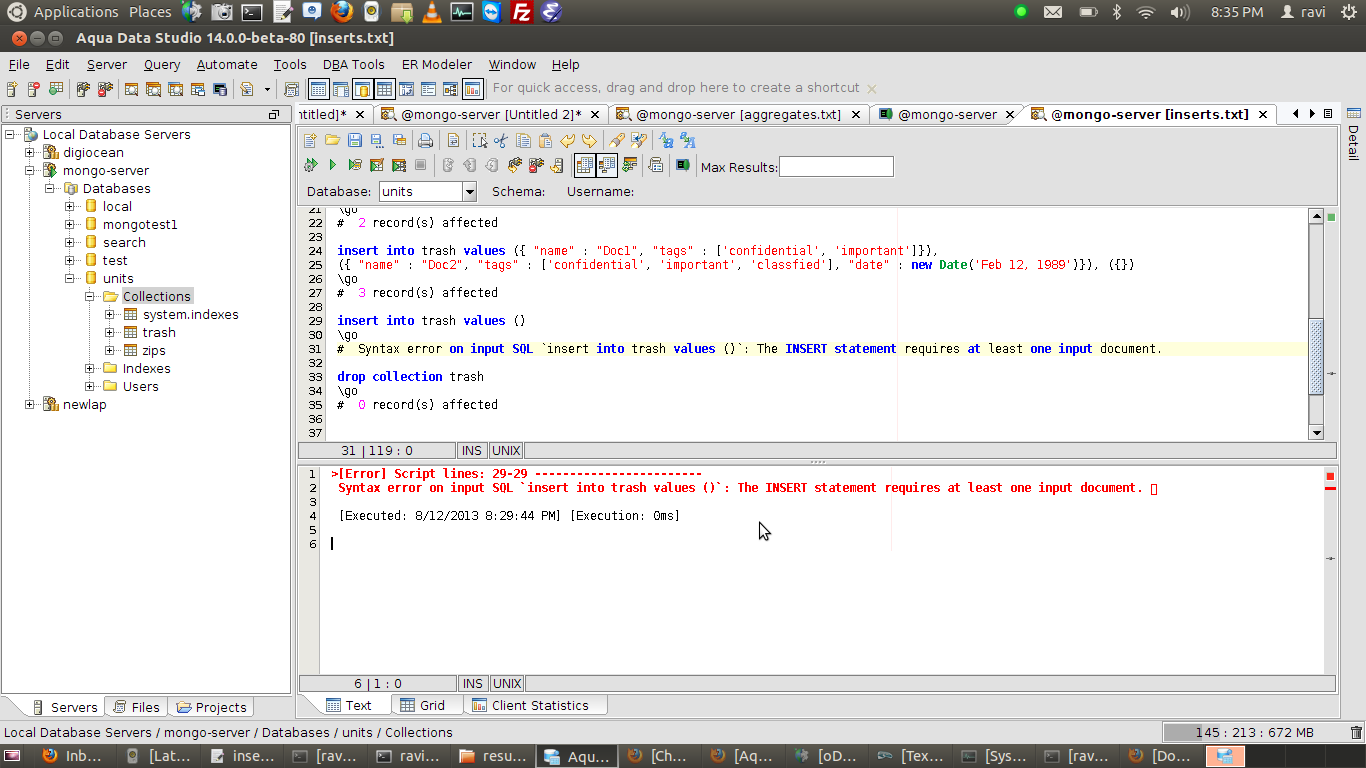The width and height of the screenshot is (1366, 768).
Task: Toggle the pressed grid button right of the cylinder button
Action: click(384, 89)
